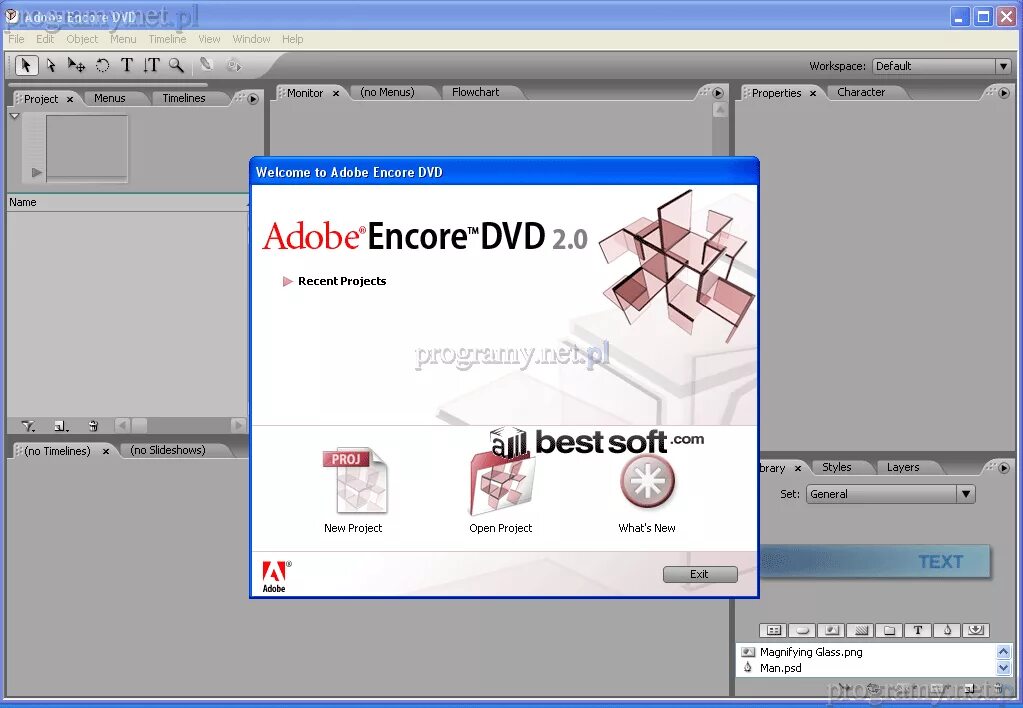Select the Vertical Text tool
Image resolution: width=1023 pixels, height=708 pixels.
[151, 65]
